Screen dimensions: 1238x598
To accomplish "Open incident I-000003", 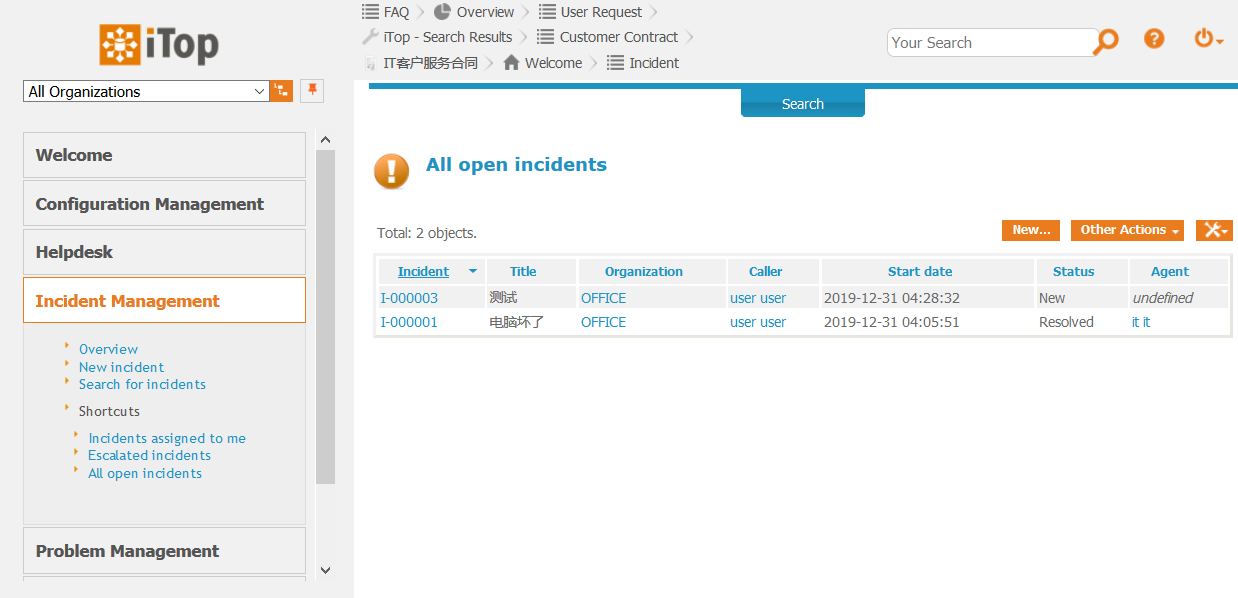I will (409, 298).
